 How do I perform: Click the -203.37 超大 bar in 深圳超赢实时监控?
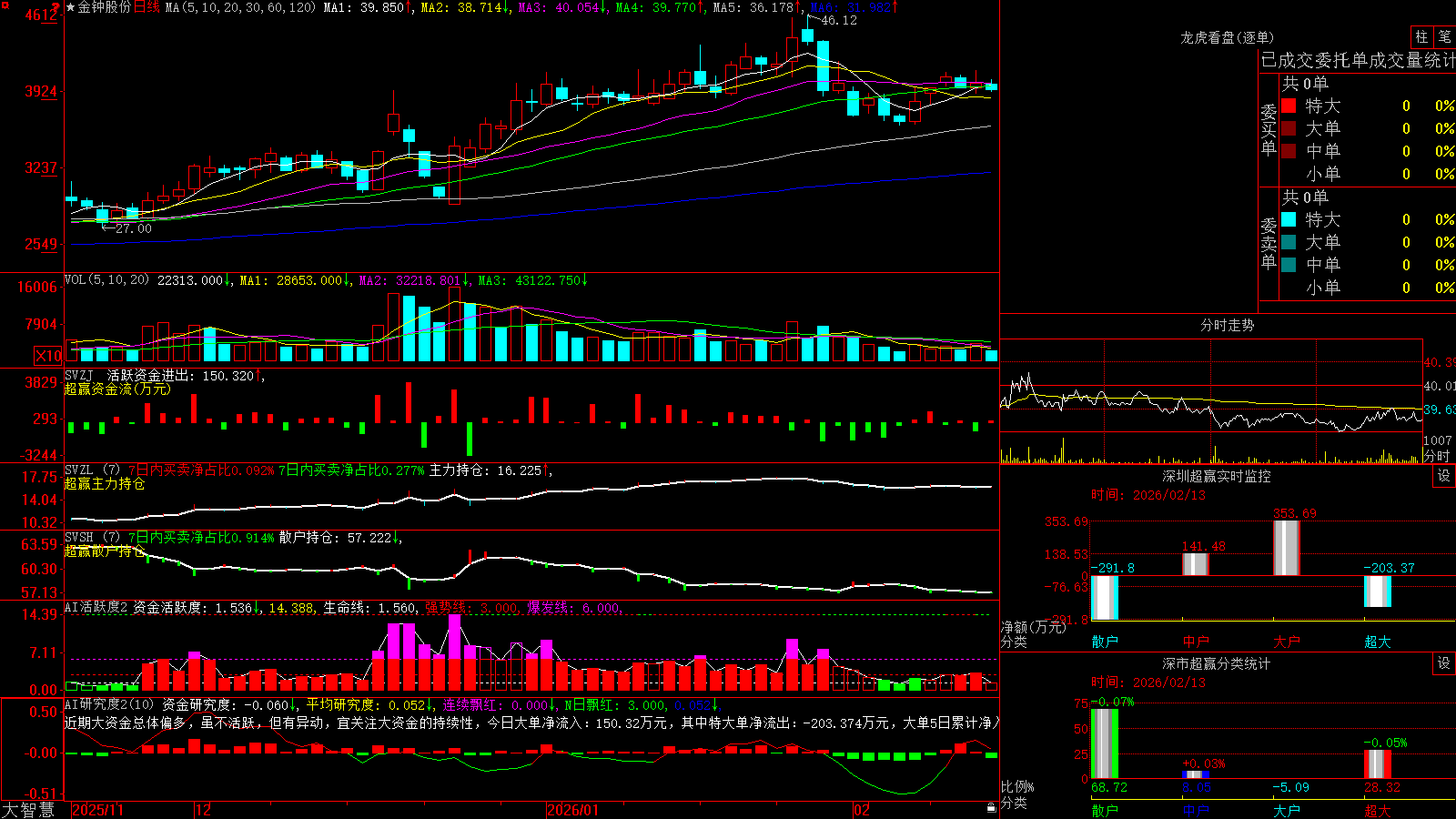click(1377, 591)
